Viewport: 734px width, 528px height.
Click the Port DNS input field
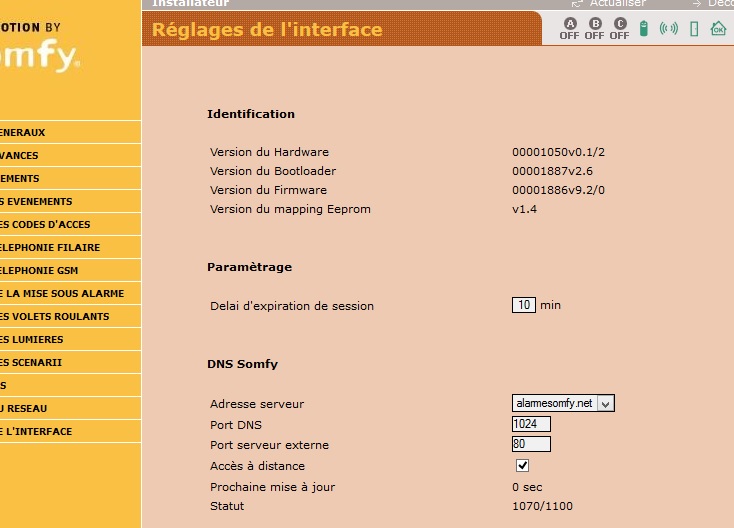[x=531, y=424]
